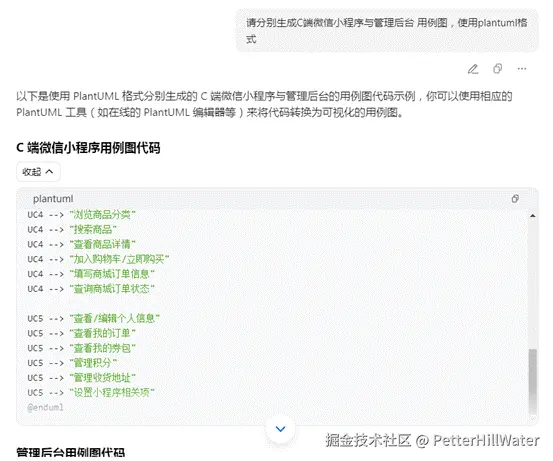Select the line "查看我的券包"
Viewport: 553px width, 461px height.
pos(81,348)
